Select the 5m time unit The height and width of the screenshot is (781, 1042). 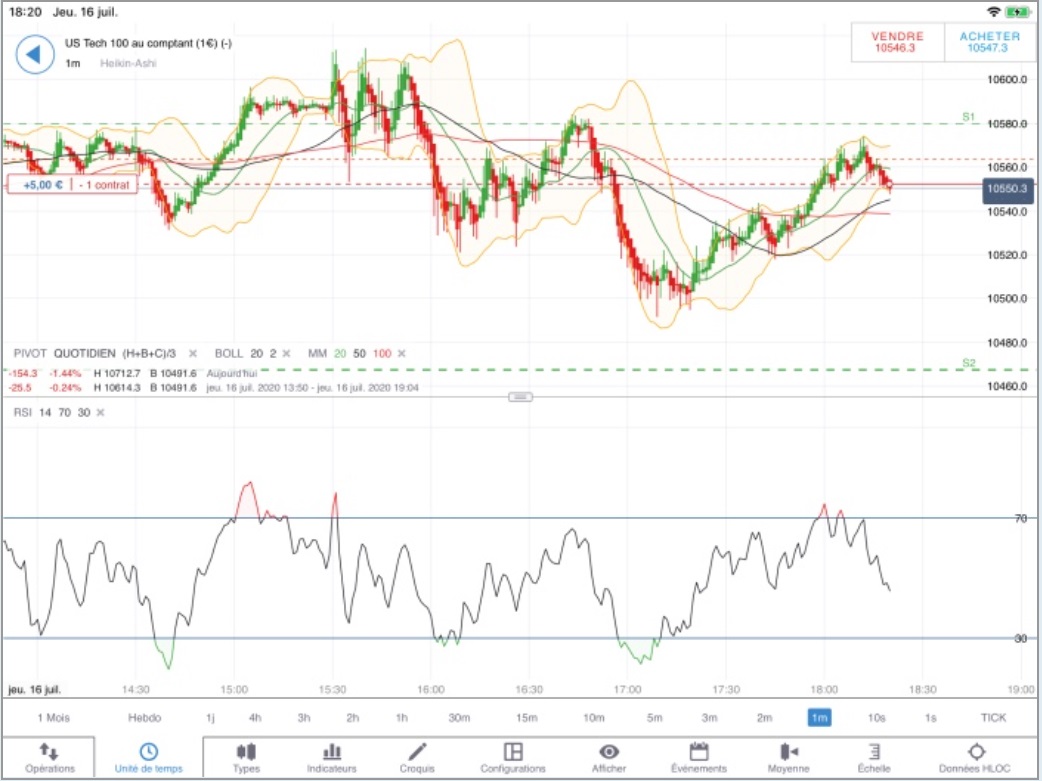(x=655, y=718)
